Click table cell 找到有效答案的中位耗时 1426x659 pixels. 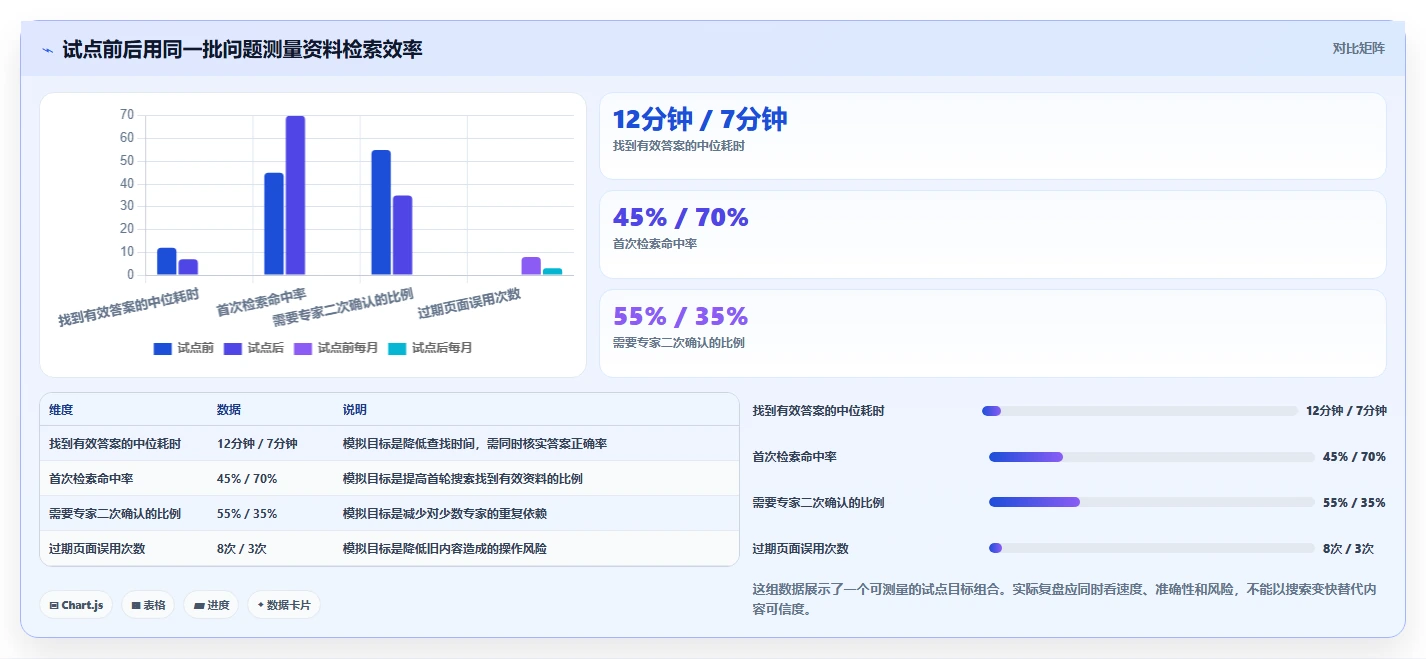pyautogui.click(x=115, y=444)
